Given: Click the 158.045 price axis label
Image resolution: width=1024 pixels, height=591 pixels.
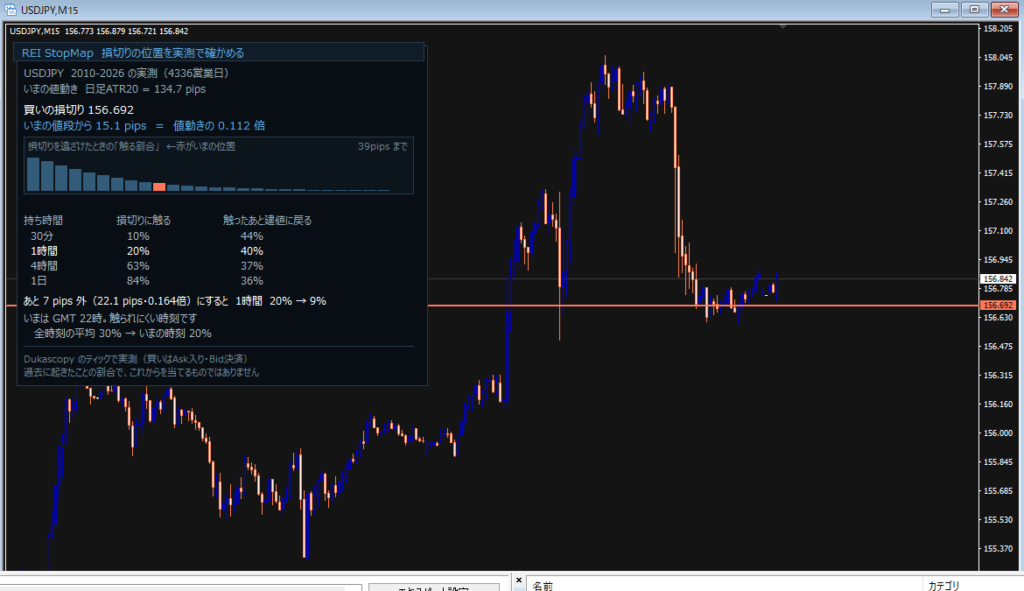Looking at the screenshot, I should click(998, 57).
